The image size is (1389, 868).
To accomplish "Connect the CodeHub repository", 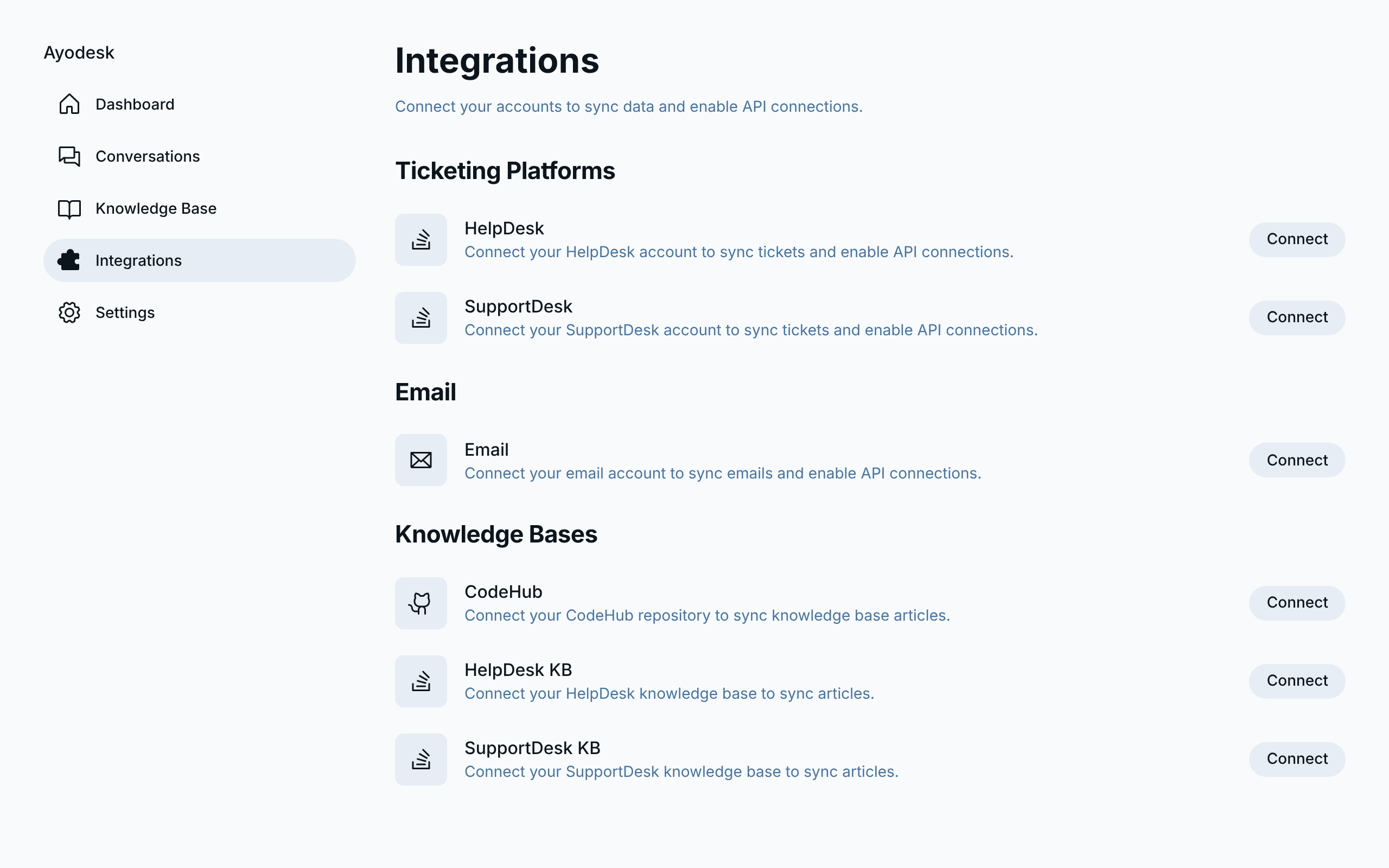I will click(x=1297, y=603).
